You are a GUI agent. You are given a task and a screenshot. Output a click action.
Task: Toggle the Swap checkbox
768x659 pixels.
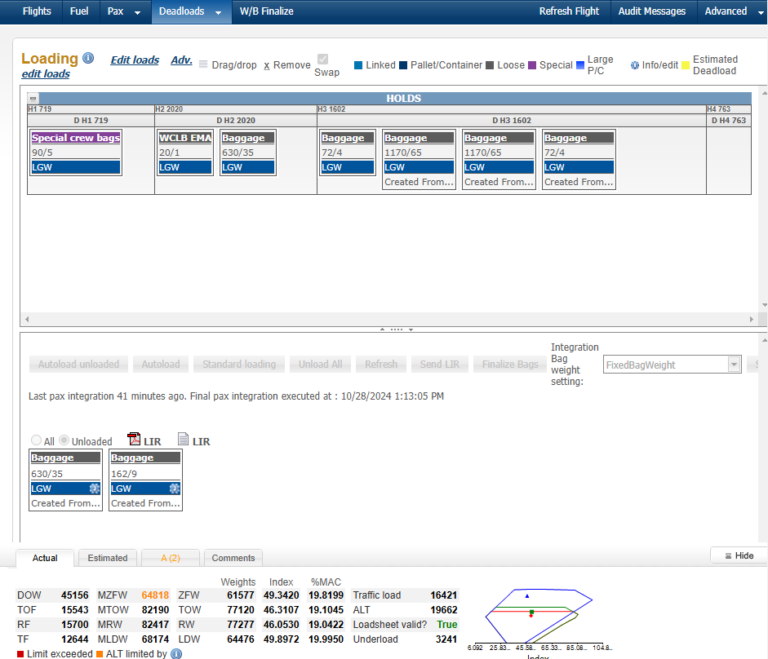(322, 59)
